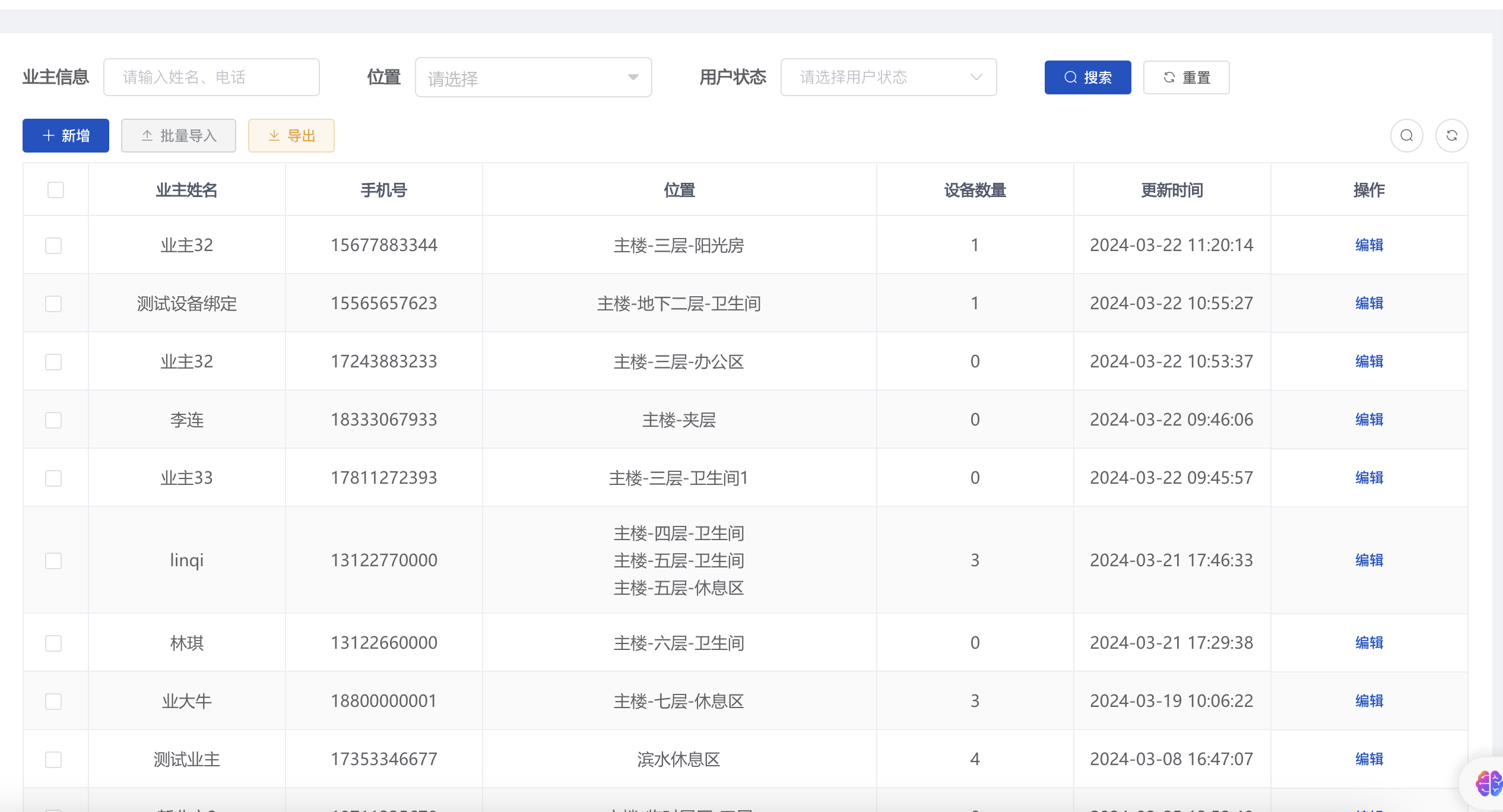This screenshot has width=1503, height=812.
Task: Click 编辑 for 测试设备绑定
Action: [x=1369, y=303]
